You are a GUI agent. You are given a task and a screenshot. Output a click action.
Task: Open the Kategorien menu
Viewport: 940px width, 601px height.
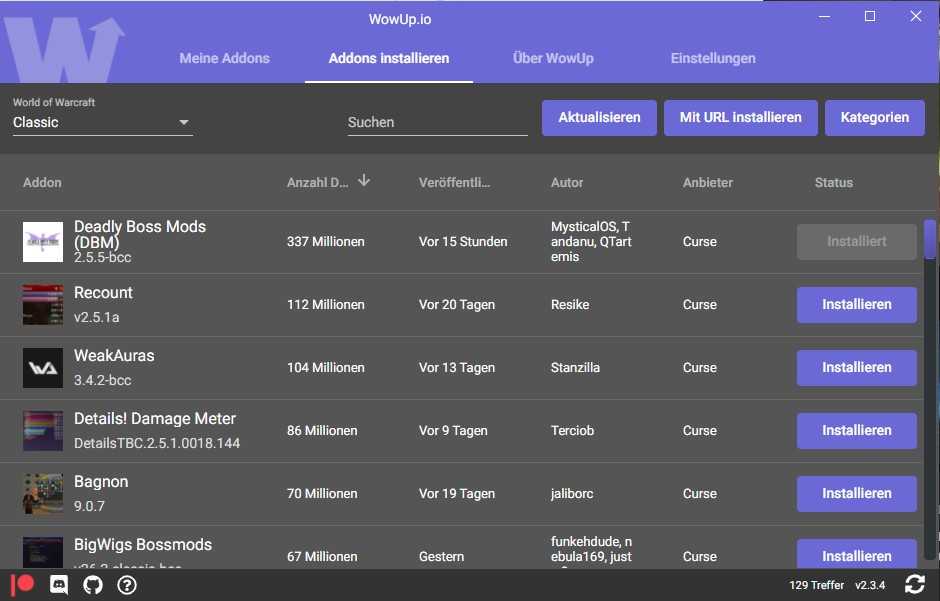coord(874,118)
